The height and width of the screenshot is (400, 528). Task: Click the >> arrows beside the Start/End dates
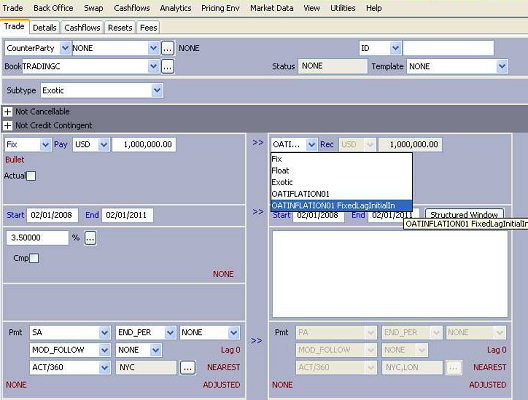tap(258, 212)
